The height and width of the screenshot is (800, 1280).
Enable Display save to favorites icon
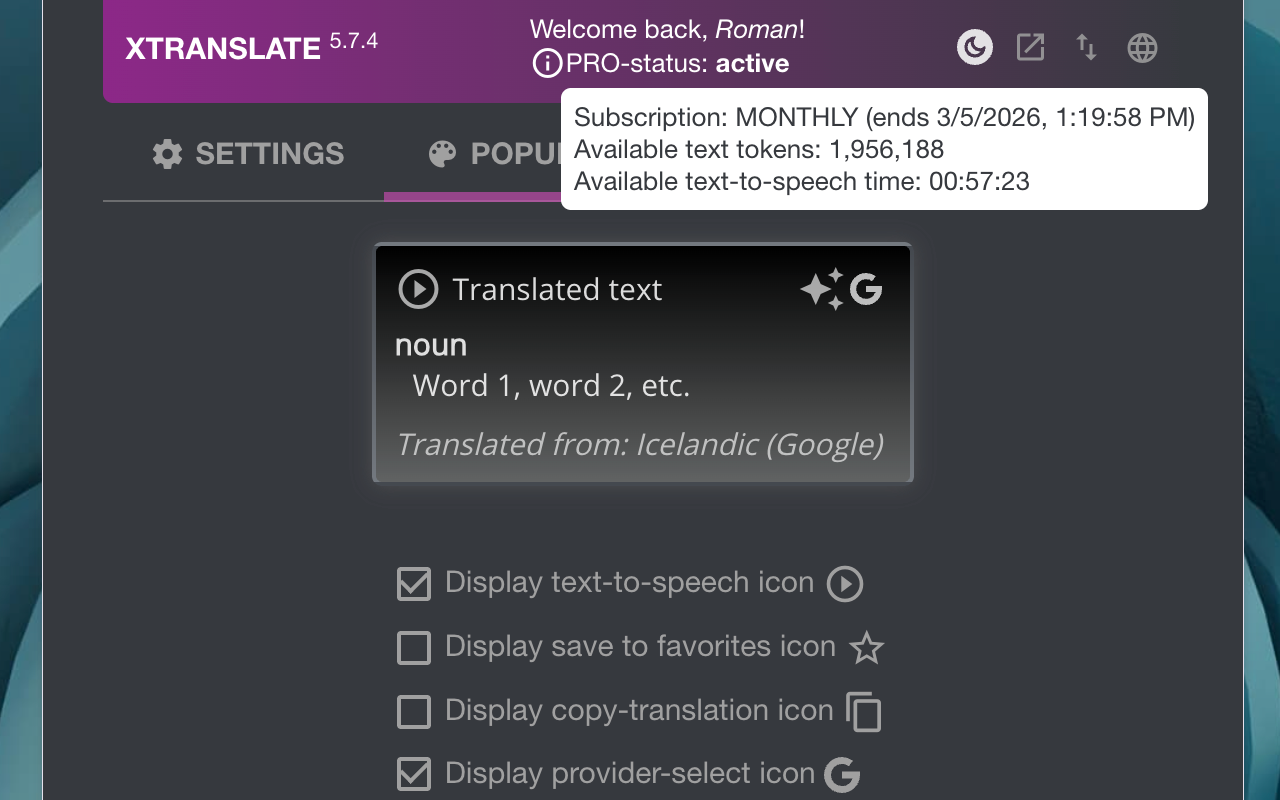pyautogui.click(x=413, y=648)
